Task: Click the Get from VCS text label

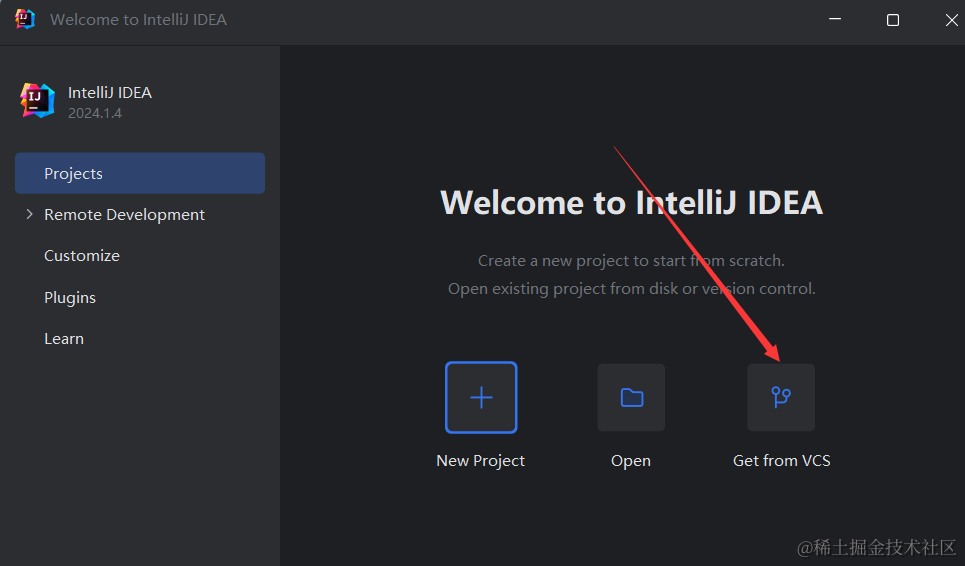Action: (781, 461)
